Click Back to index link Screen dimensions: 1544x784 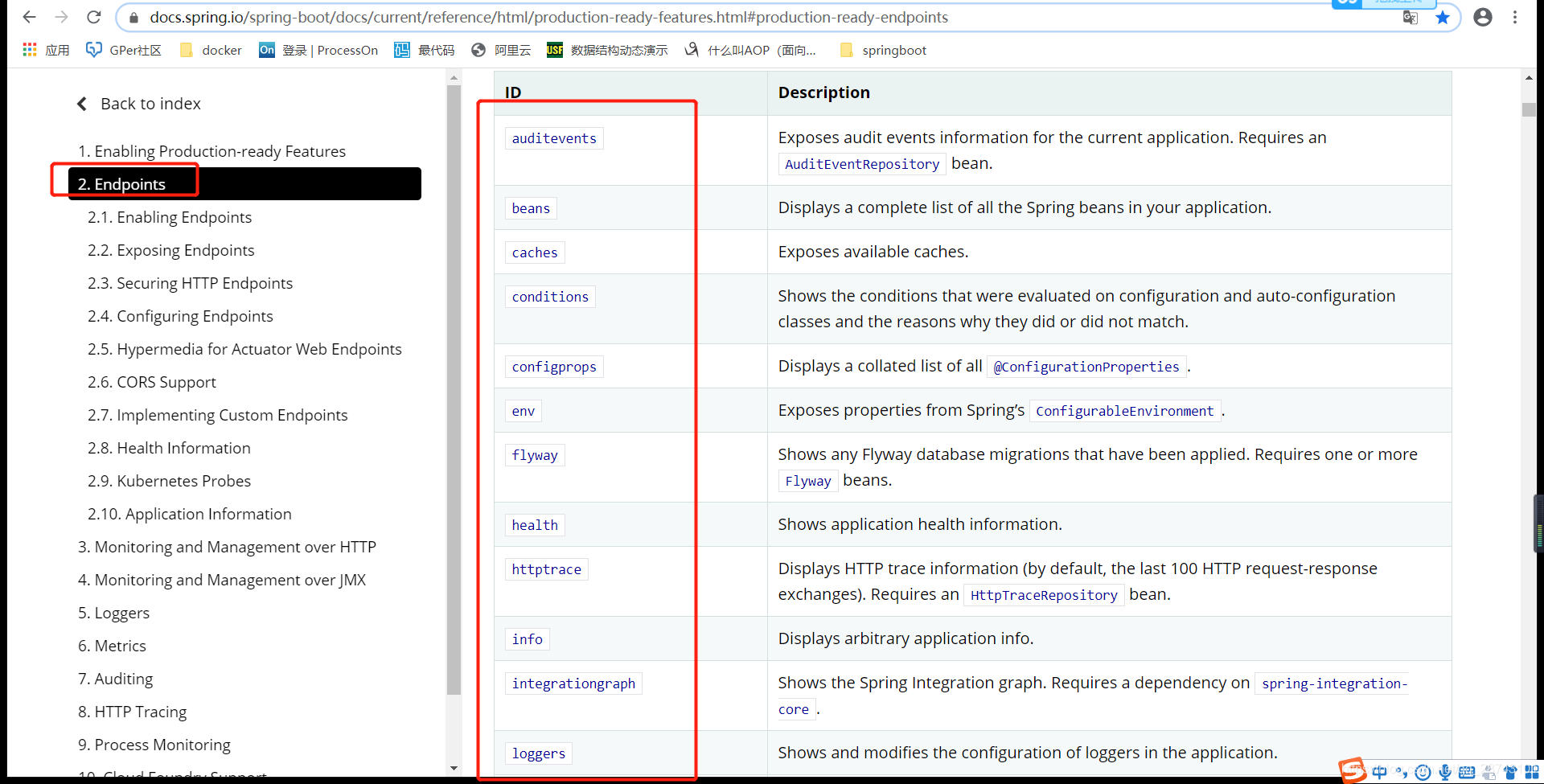tap(138, 104)
